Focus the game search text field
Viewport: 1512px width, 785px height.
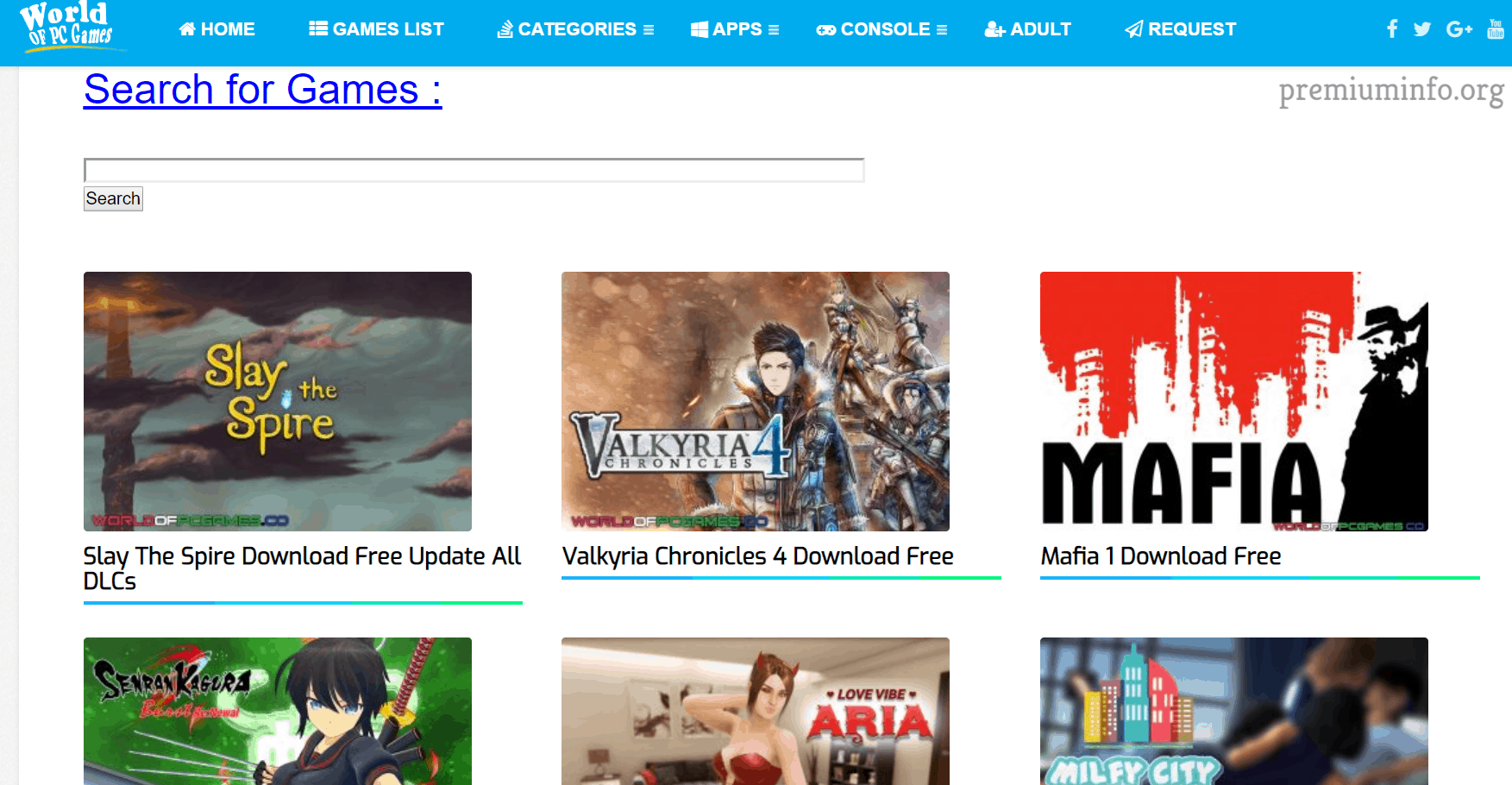point(474,170)
